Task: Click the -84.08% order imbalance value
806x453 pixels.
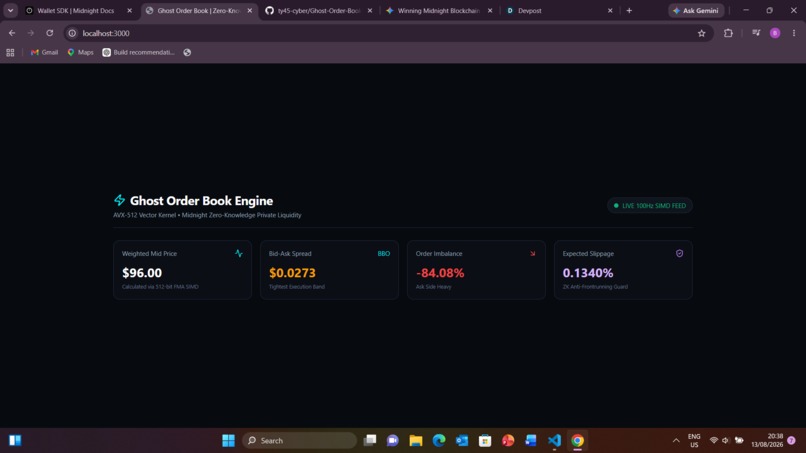Action: coord(440,273)
